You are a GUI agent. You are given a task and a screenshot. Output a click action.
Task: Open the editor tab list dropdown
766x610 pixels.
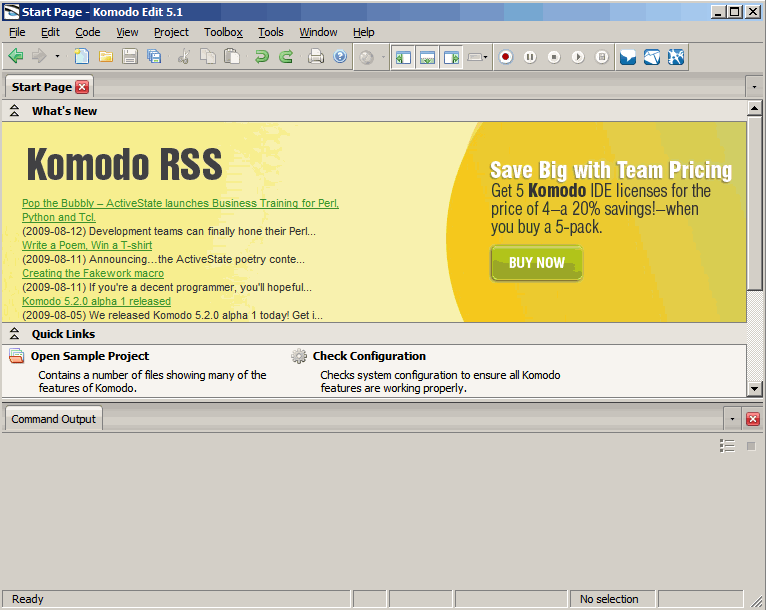point(754,87)
